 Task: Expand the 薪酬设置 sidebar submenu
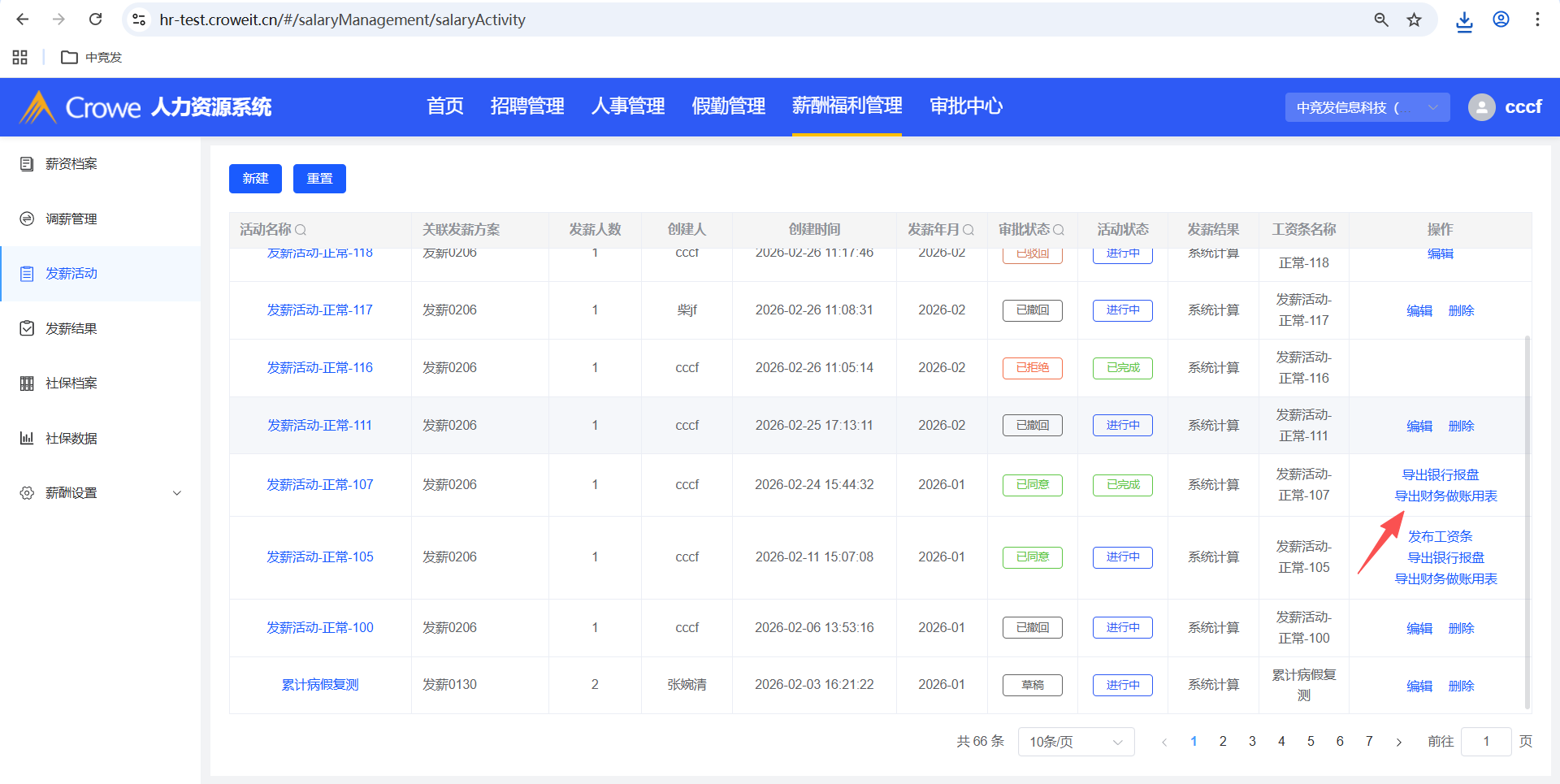tap(176, 493)
